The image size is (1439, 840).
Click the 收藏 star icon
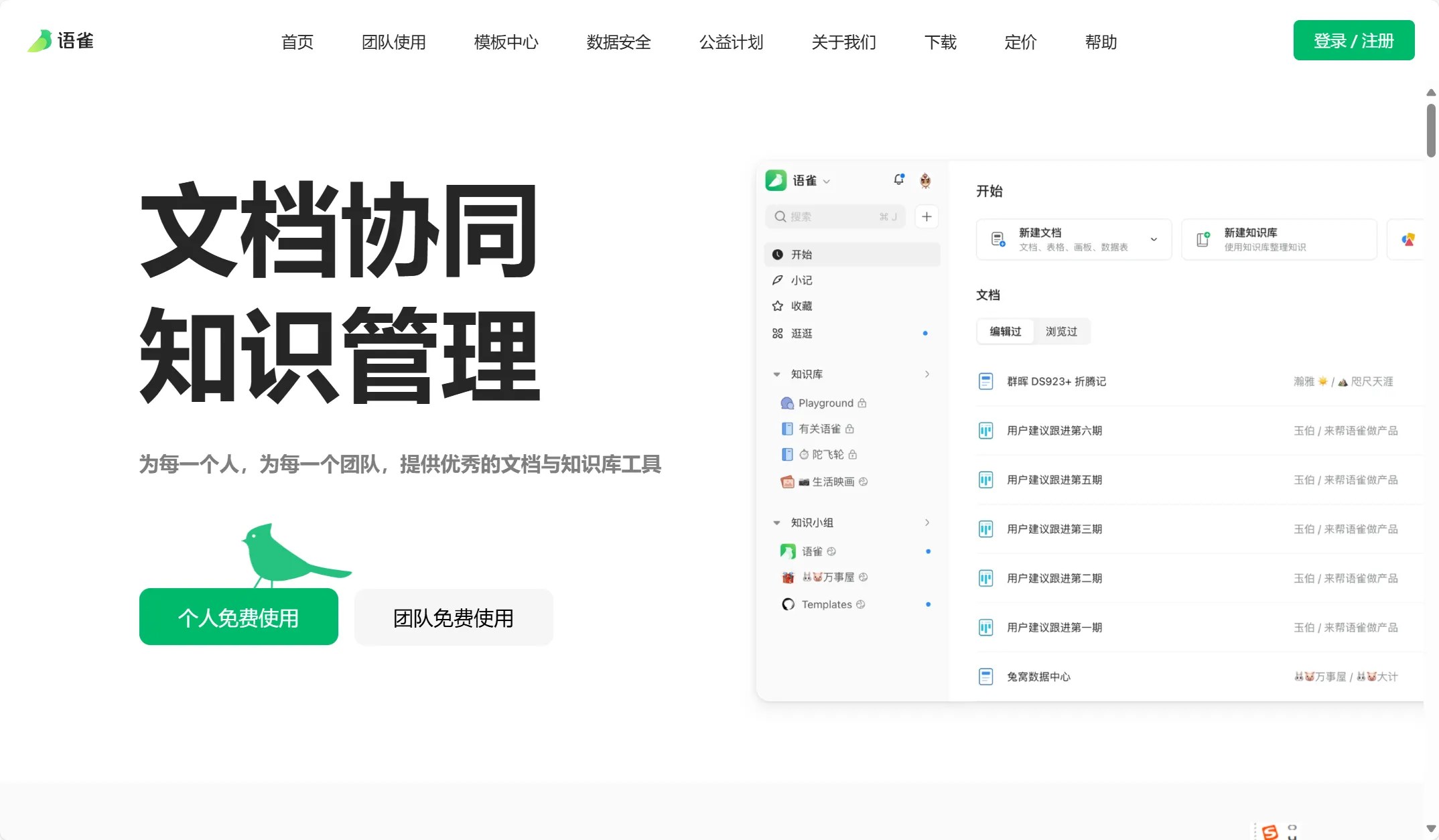pyautogui.click(x=778, y=306)
